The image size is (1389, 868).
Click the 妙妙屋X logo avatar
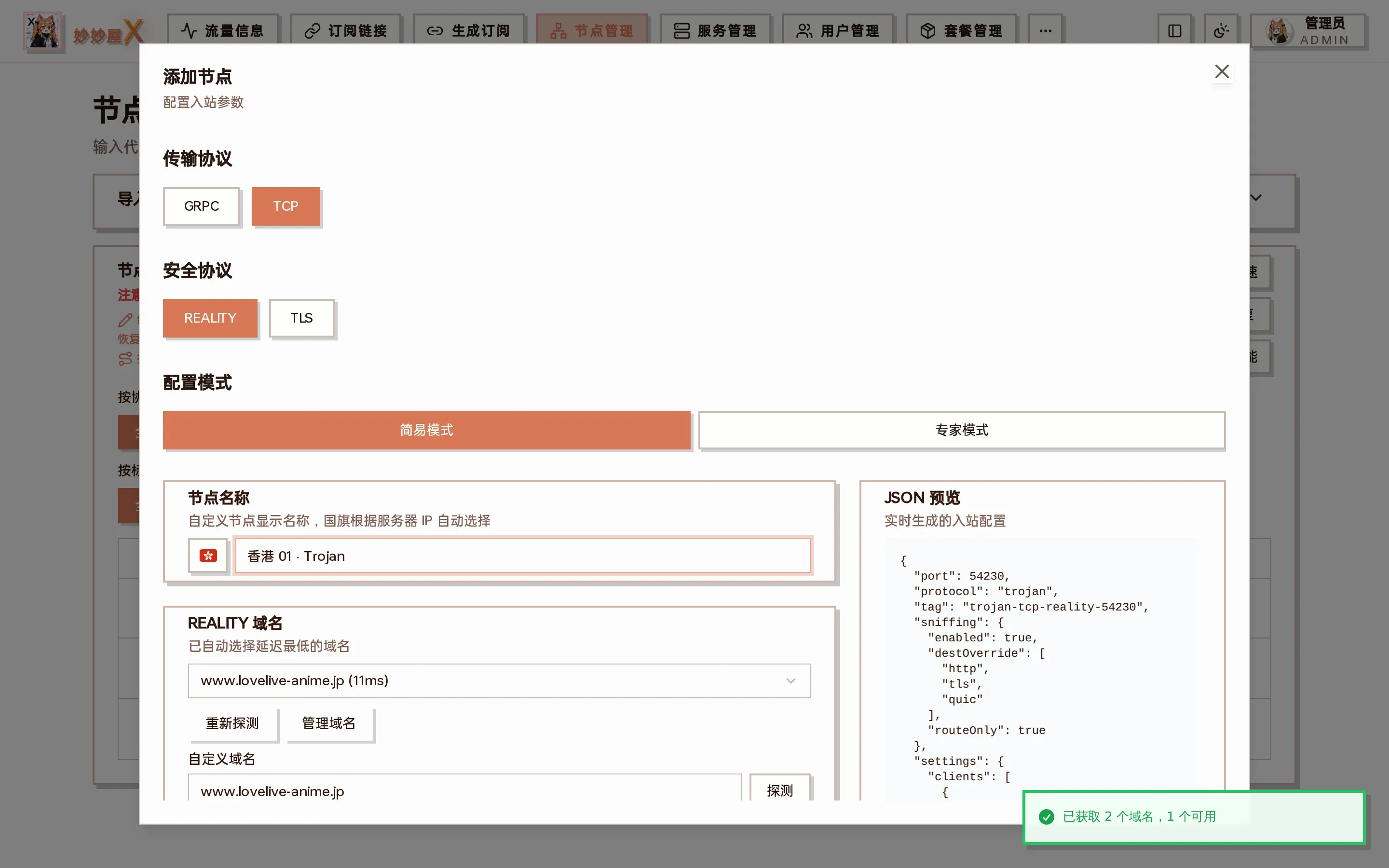pyautogui.click(x=43, y=31)
